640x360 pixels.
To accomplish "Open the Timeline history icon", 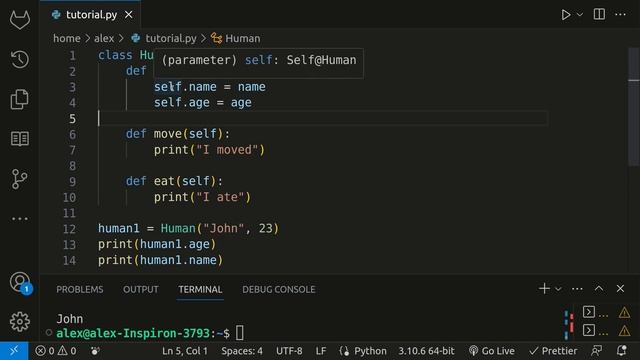I will (20, 60).
